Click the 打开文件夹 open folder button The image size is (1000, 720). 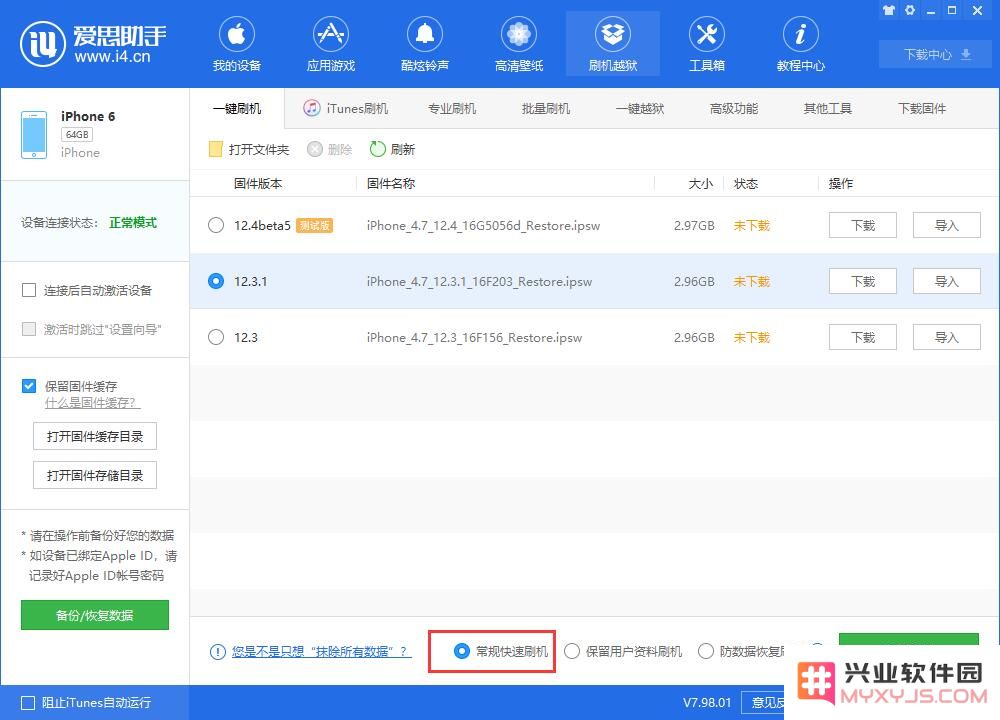click(x=249, y=149)
